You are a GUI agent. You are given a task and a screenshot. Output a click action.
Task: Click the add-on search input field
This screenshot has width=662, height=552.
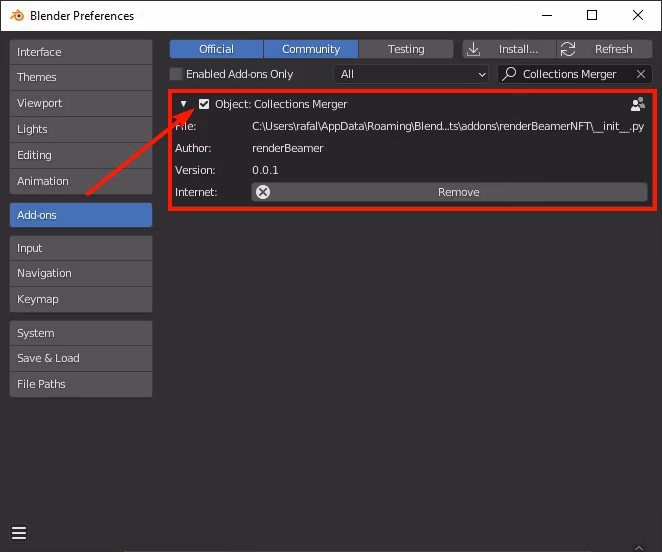[x=575, y=74]
